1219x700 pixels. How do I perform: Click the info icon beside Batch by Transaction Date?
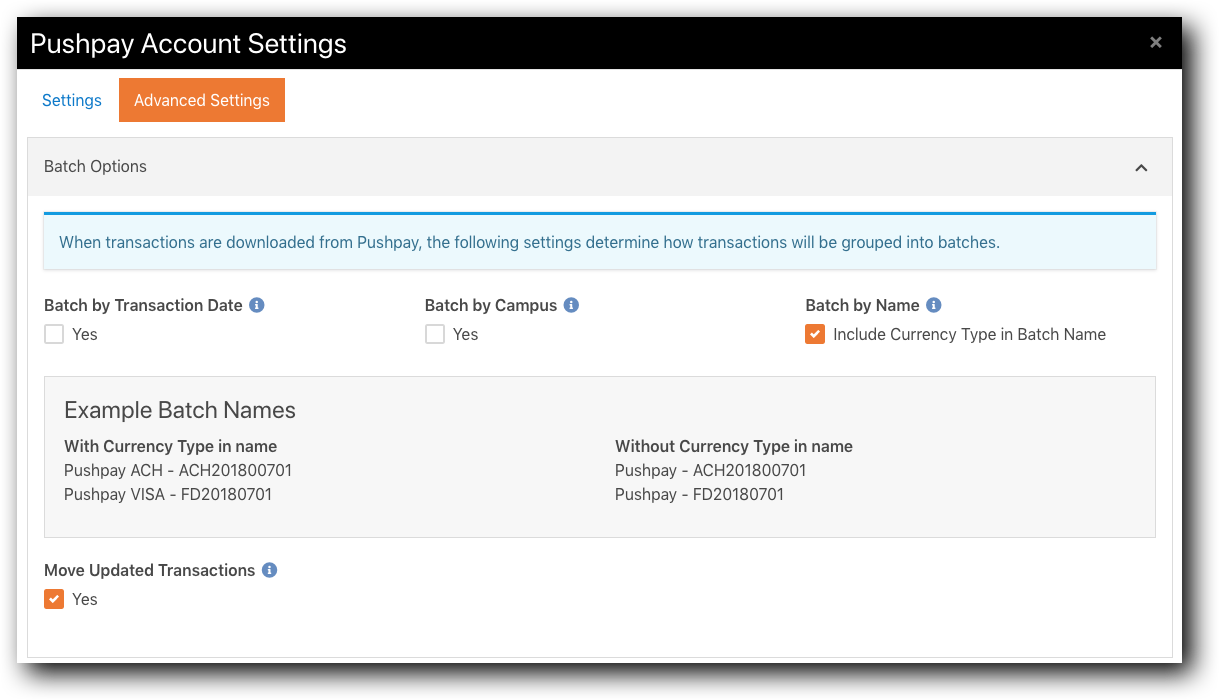[x=257, y=304]
